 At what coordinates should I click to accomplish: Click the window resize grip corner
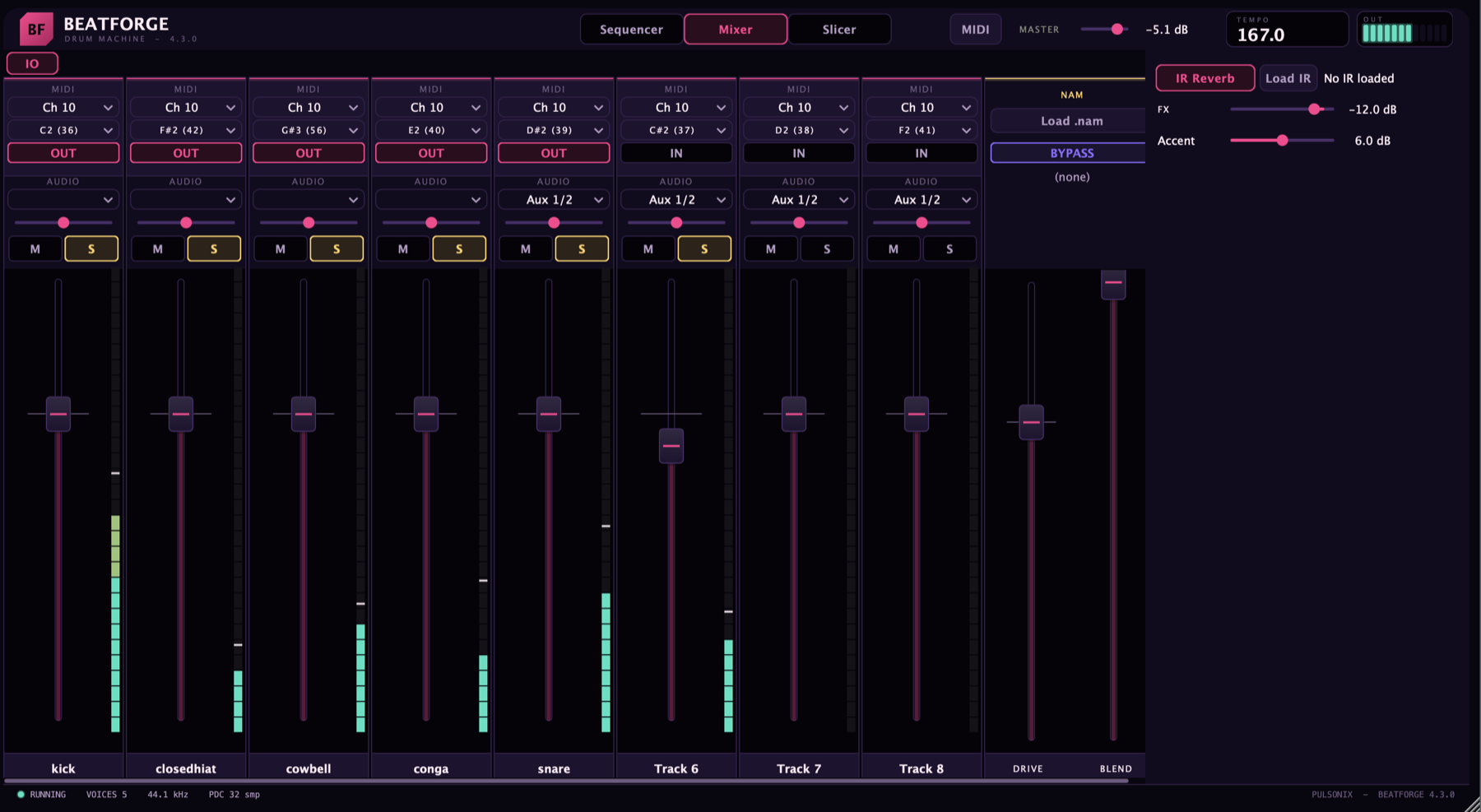click(1471, 803)
